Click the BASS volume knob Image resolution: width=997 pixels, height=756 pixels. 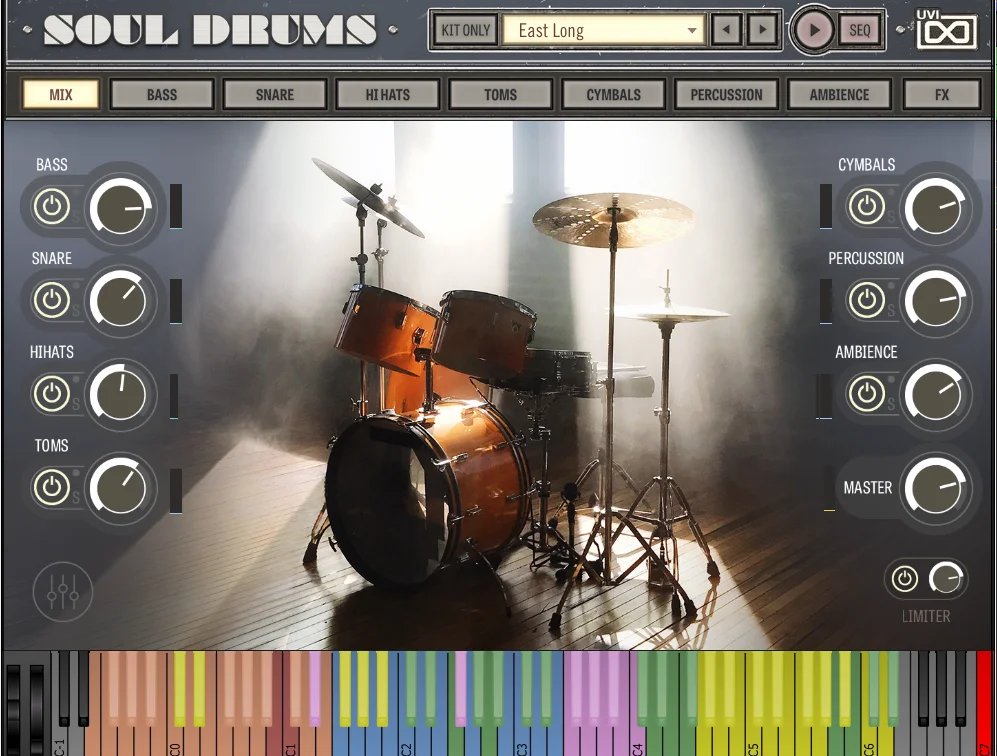pyautogui.click(x=120, y=207)
